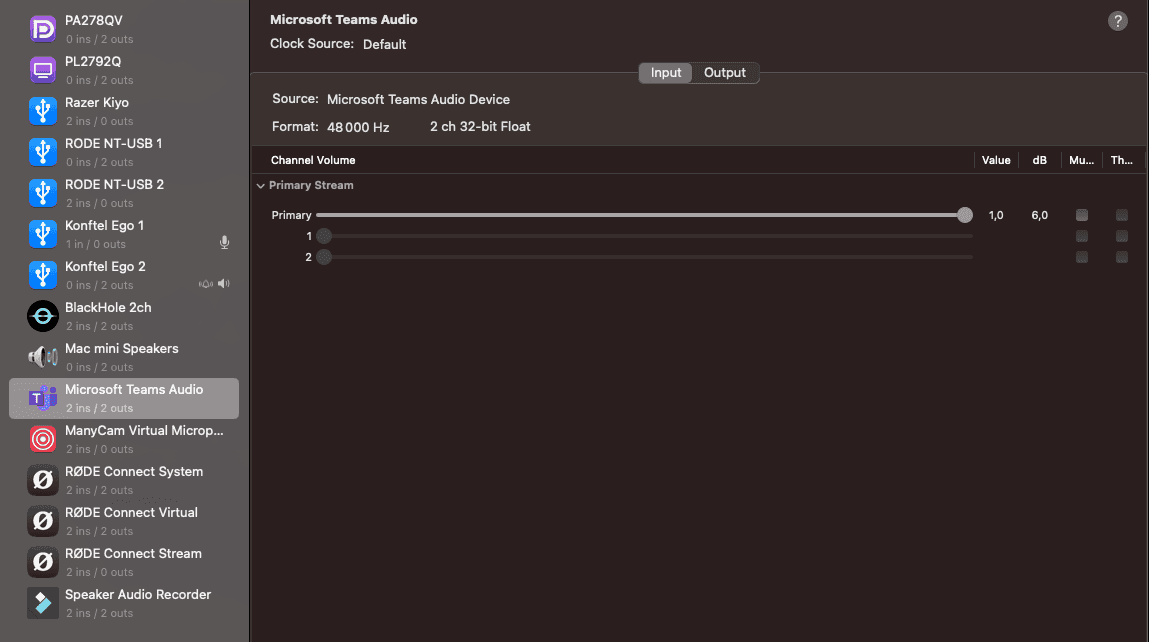Switch to the Output tab
1149x642 pixels.
725,73
